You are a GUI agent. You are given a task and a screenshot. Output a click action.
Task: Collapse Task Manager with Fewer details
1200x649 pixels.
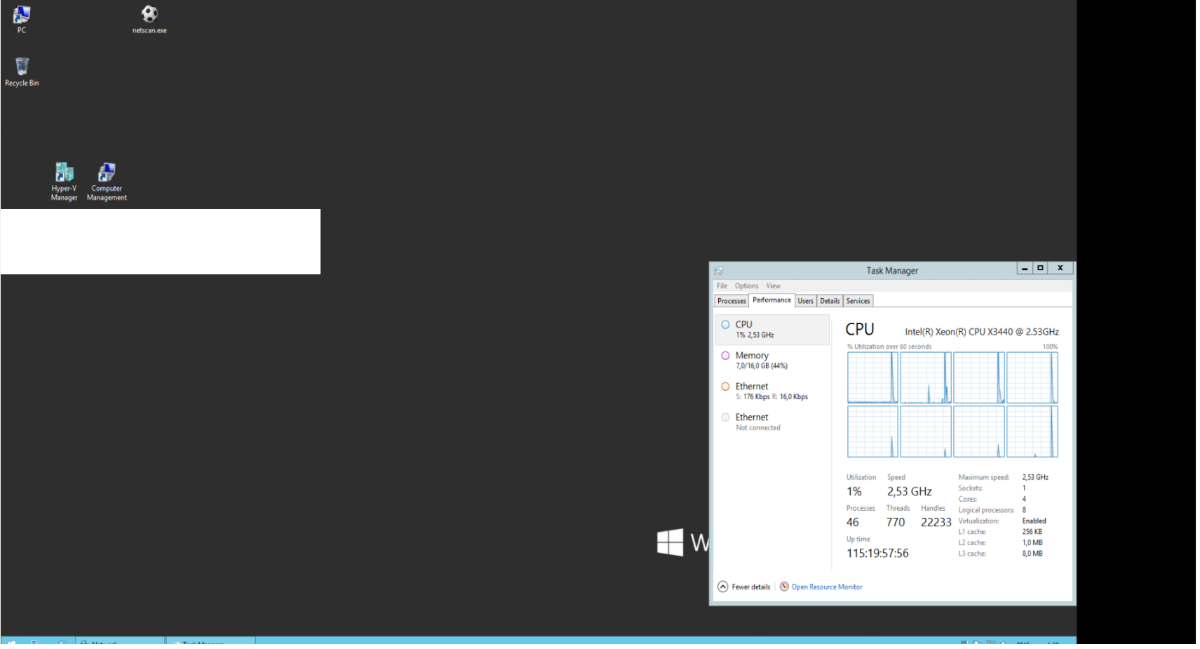coord(744,587)
